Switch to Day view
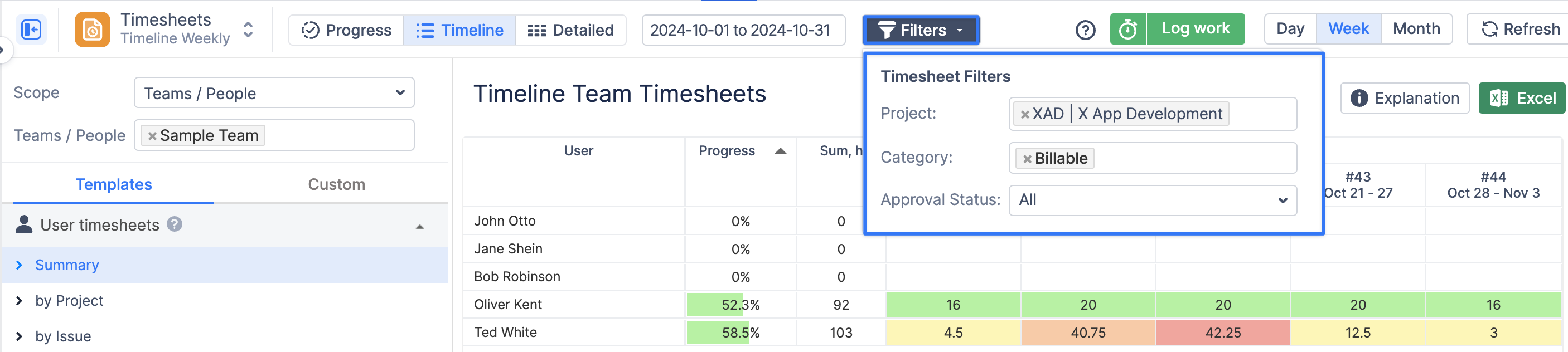This screenshot has height=352, width=1568. point(1290,29)
